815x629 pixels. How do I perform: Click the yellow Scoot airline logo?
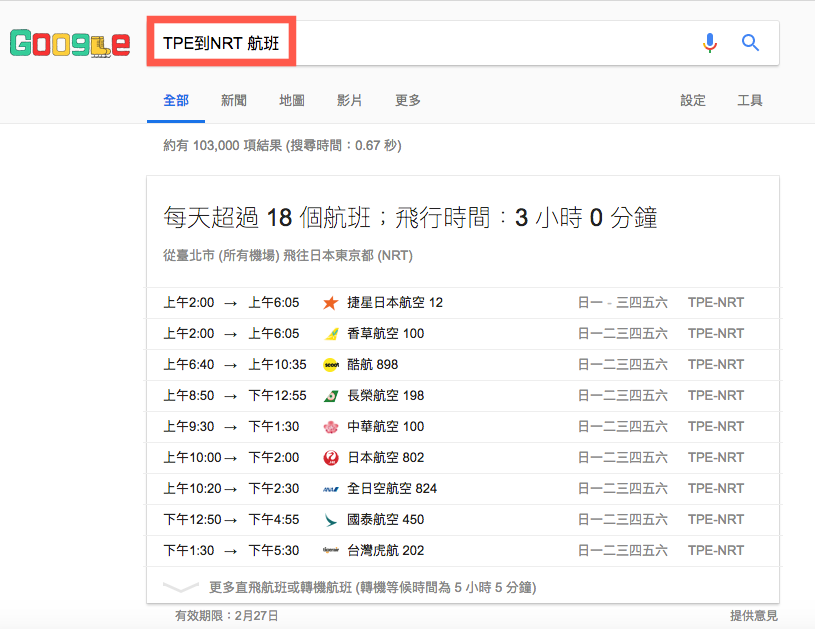coord(331,365)
